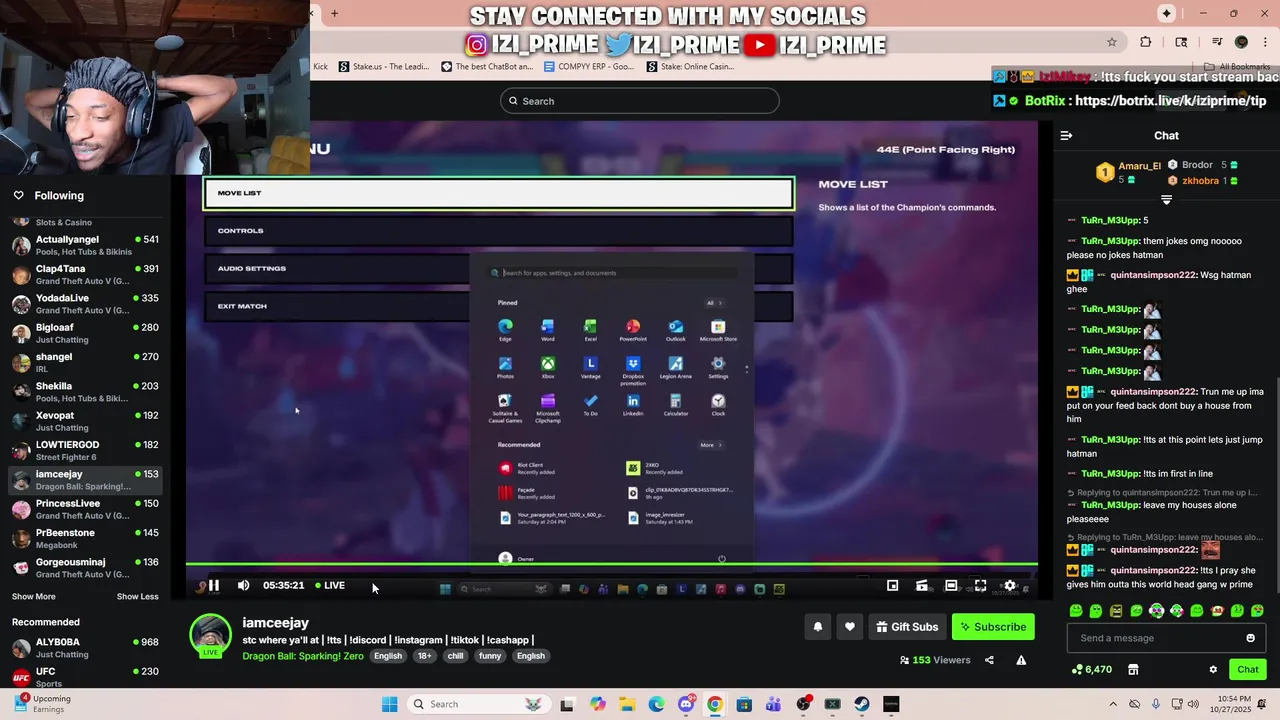The height and width of the screenshot is (720, 1280).
Task: Toggle theater mode in the player
Action: pos(951,586)
